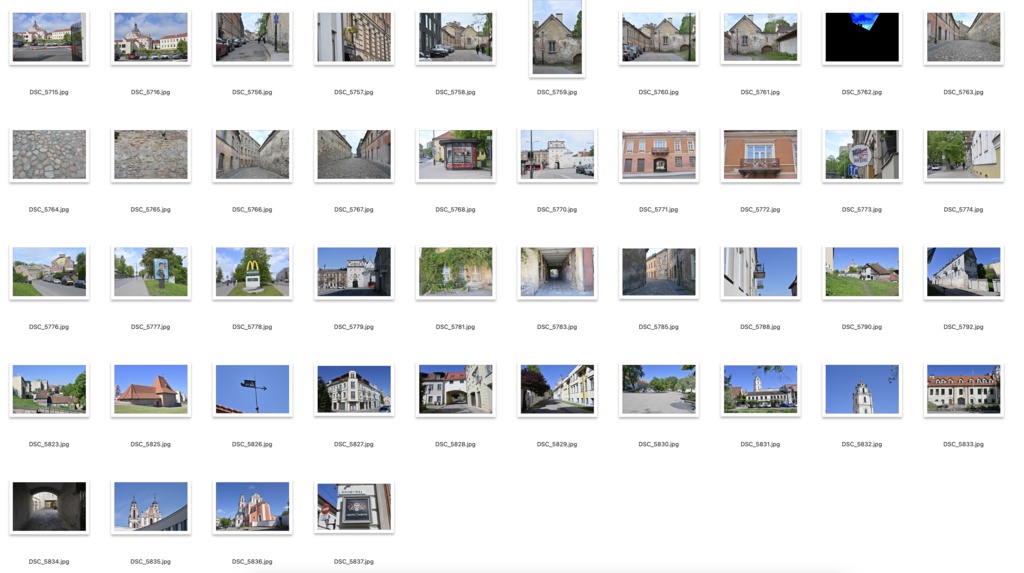Click the DSC_5779.jpg thumbnail

tap(354, 272)
